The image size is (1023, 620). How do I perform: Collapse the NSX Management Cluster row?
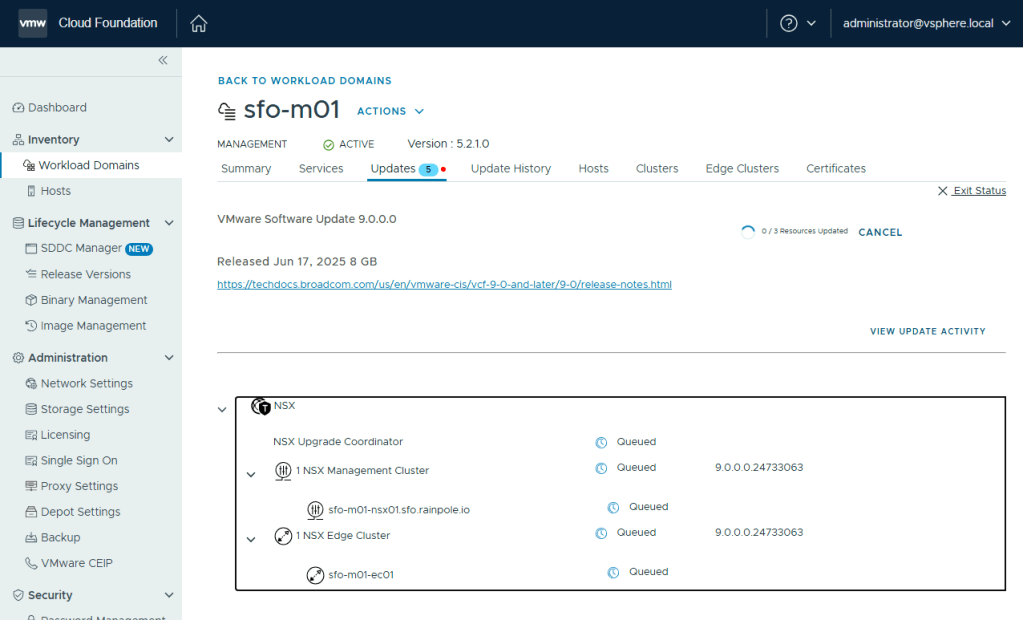point(251,474)
